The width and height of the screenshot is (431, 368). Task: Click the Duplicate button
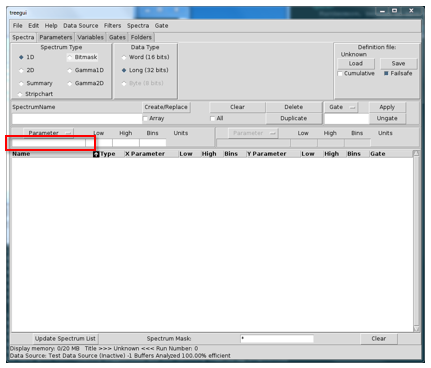click(x=294, y=118)
